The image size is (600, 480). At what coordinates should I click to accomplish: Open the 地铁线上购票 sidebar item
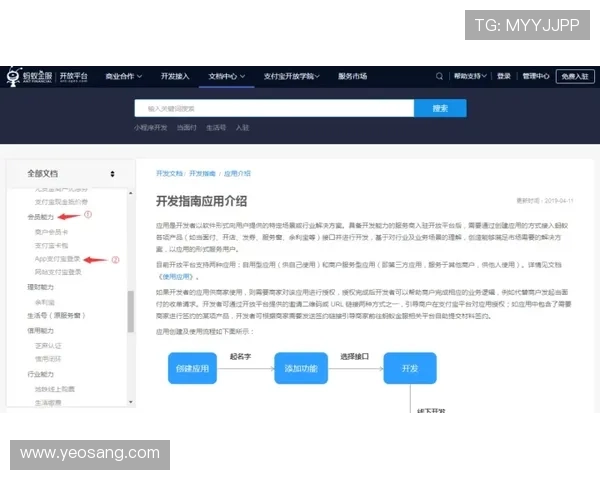[55, 389]
